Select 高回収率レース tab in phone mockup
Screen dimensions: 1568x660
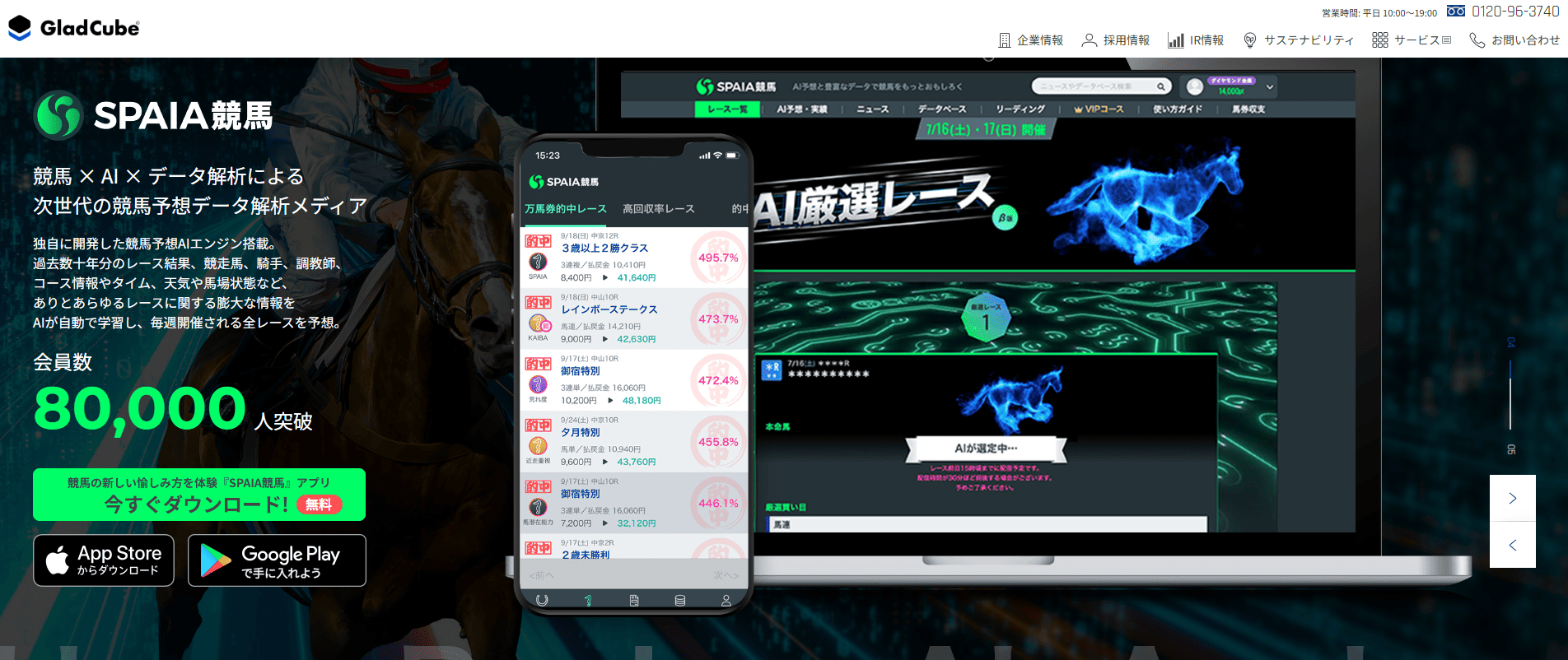click(x=658, y=209)
